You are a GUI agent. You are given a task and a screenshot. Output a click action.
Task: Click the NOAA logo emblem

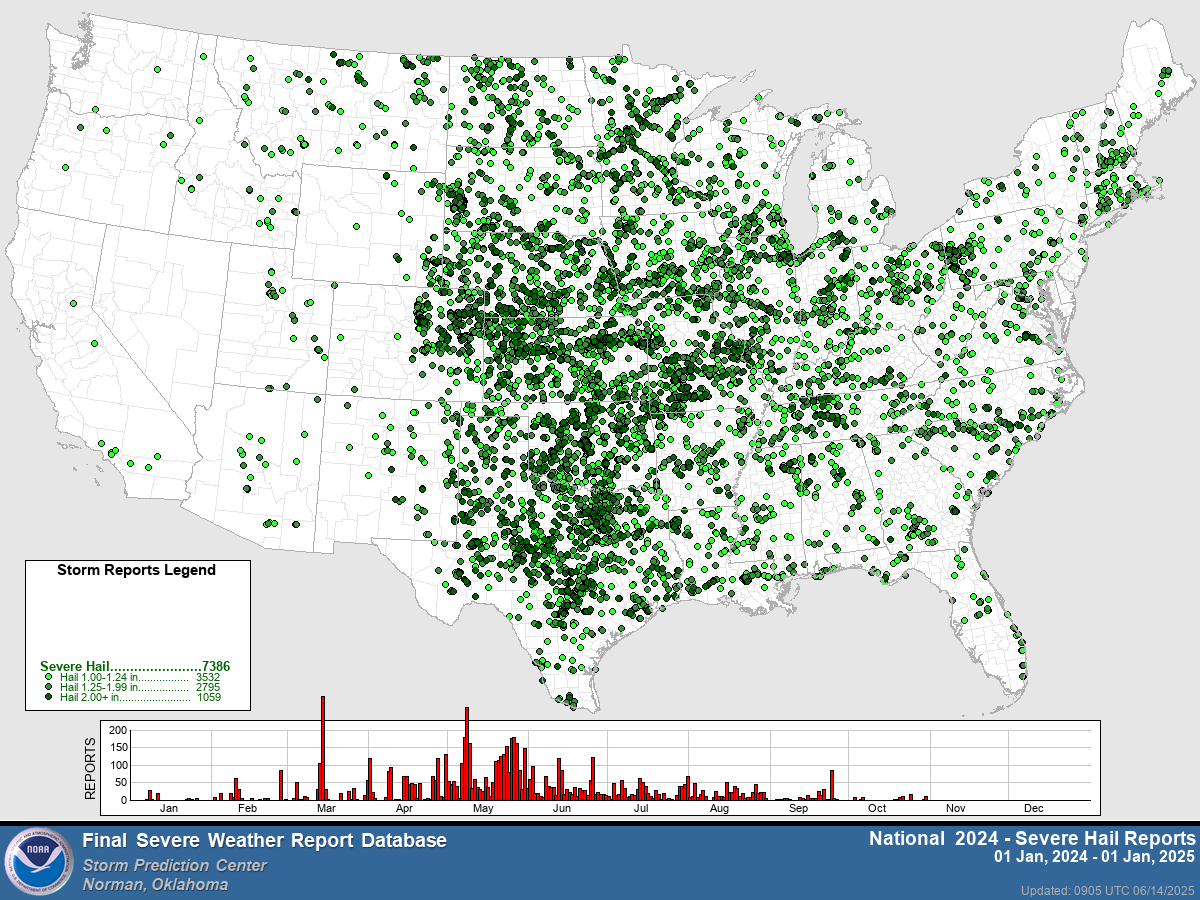(x=37, y=862)
